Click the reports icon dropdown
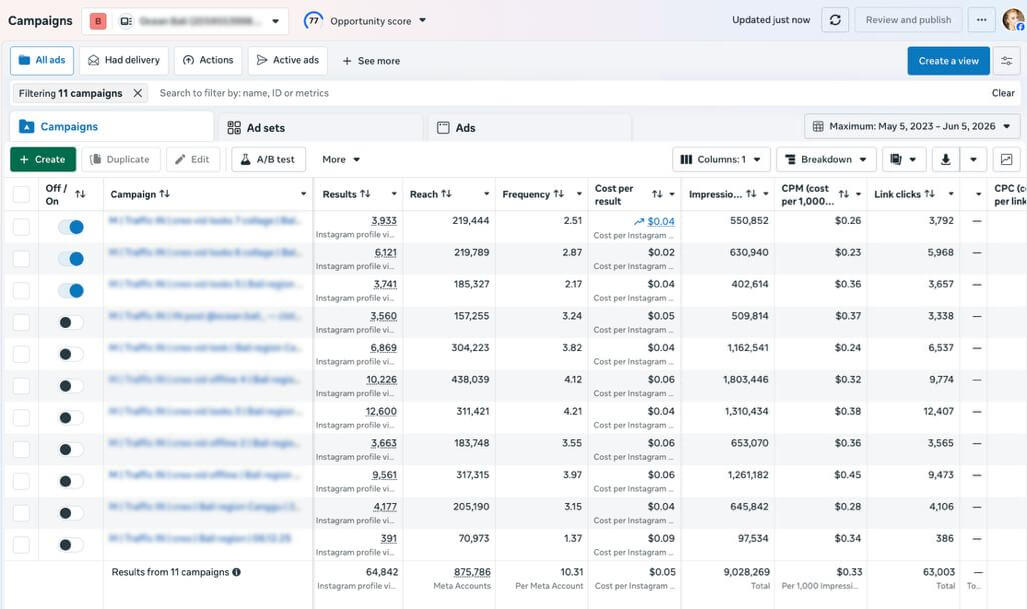 click(903, 159)
